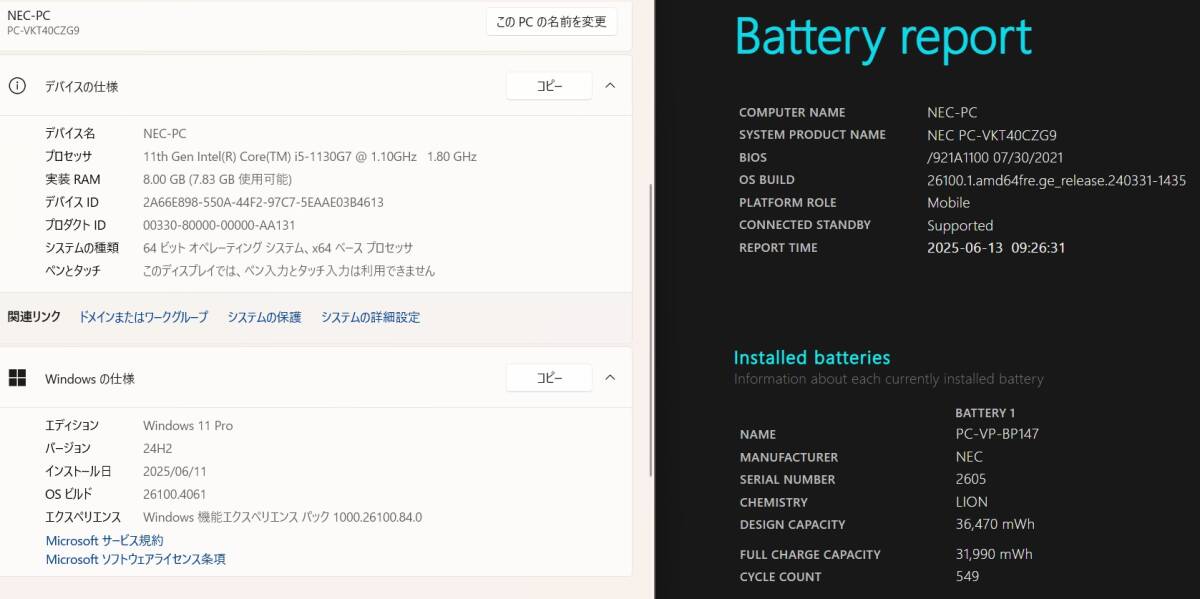Select the CYCLE COUNT value 549
Screen dimensions: 1200x599
[x=967, y=576]
